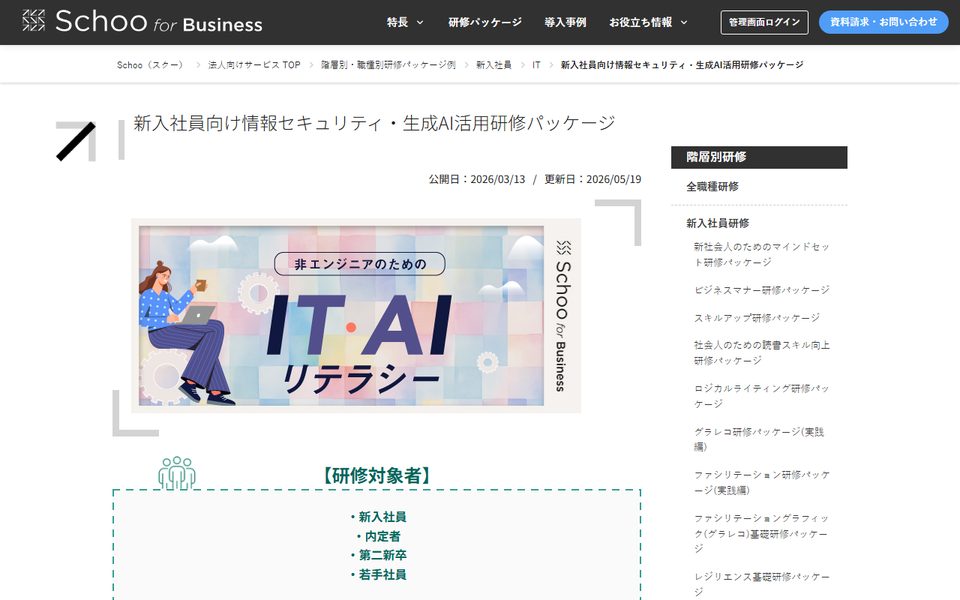Image resolution: width=960 pixels, height=600 pixels.
Task: Open the 新入社員 breadcrumb link
Action: coord(493,65)
